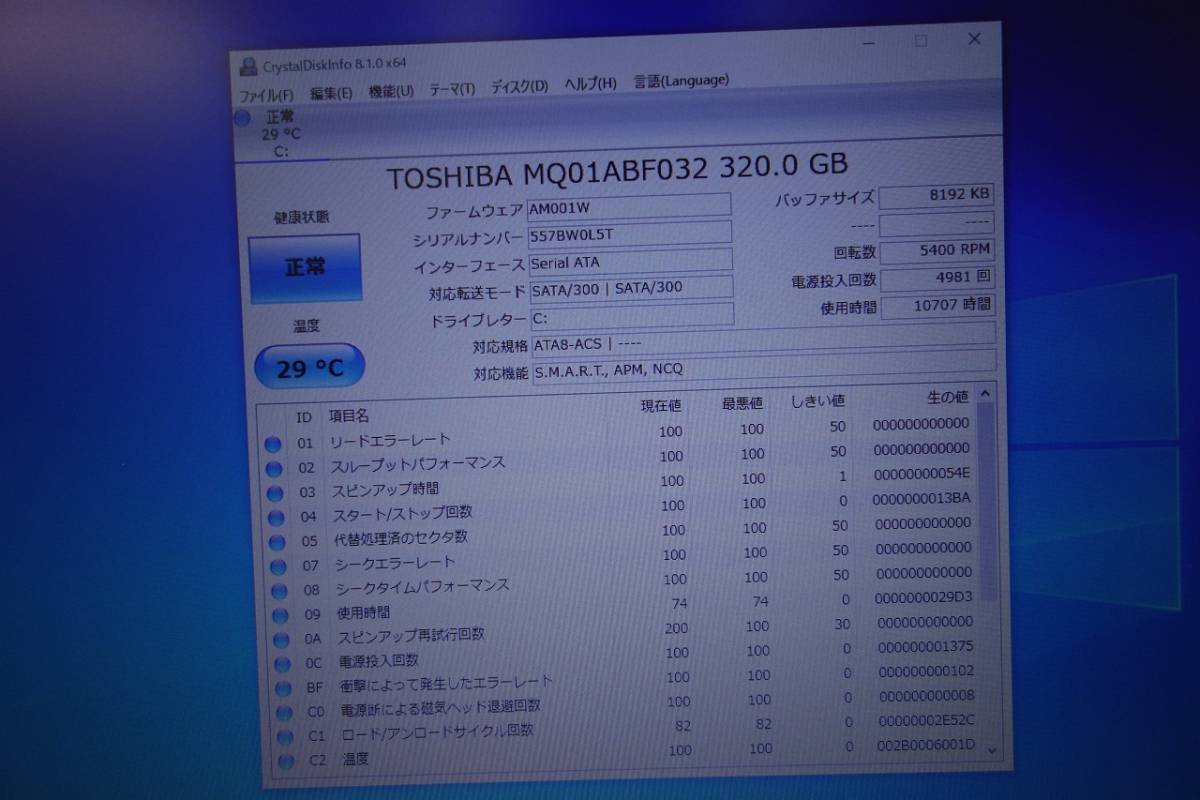Click the 29 °C temperature button
The width and height of the screenshot is (1200, 800).
coord(309,368)
